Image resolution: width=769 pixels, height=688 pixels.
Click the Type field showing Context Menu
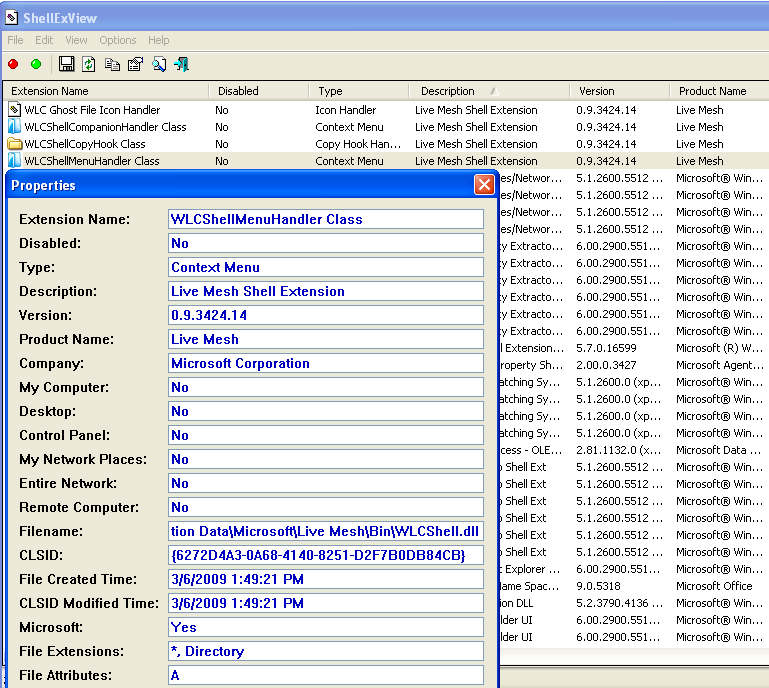pos(326,267)
